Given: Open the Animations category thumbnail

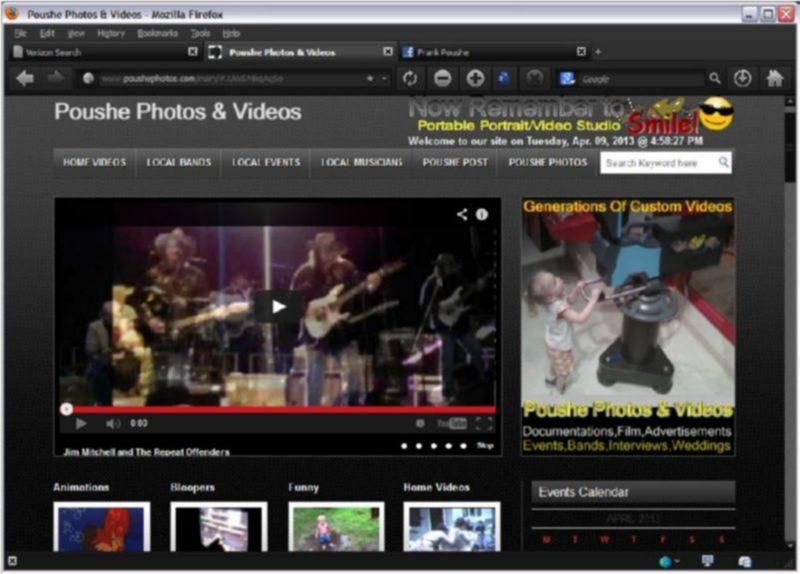Looking at the screenshot, I should coord(102,527).
